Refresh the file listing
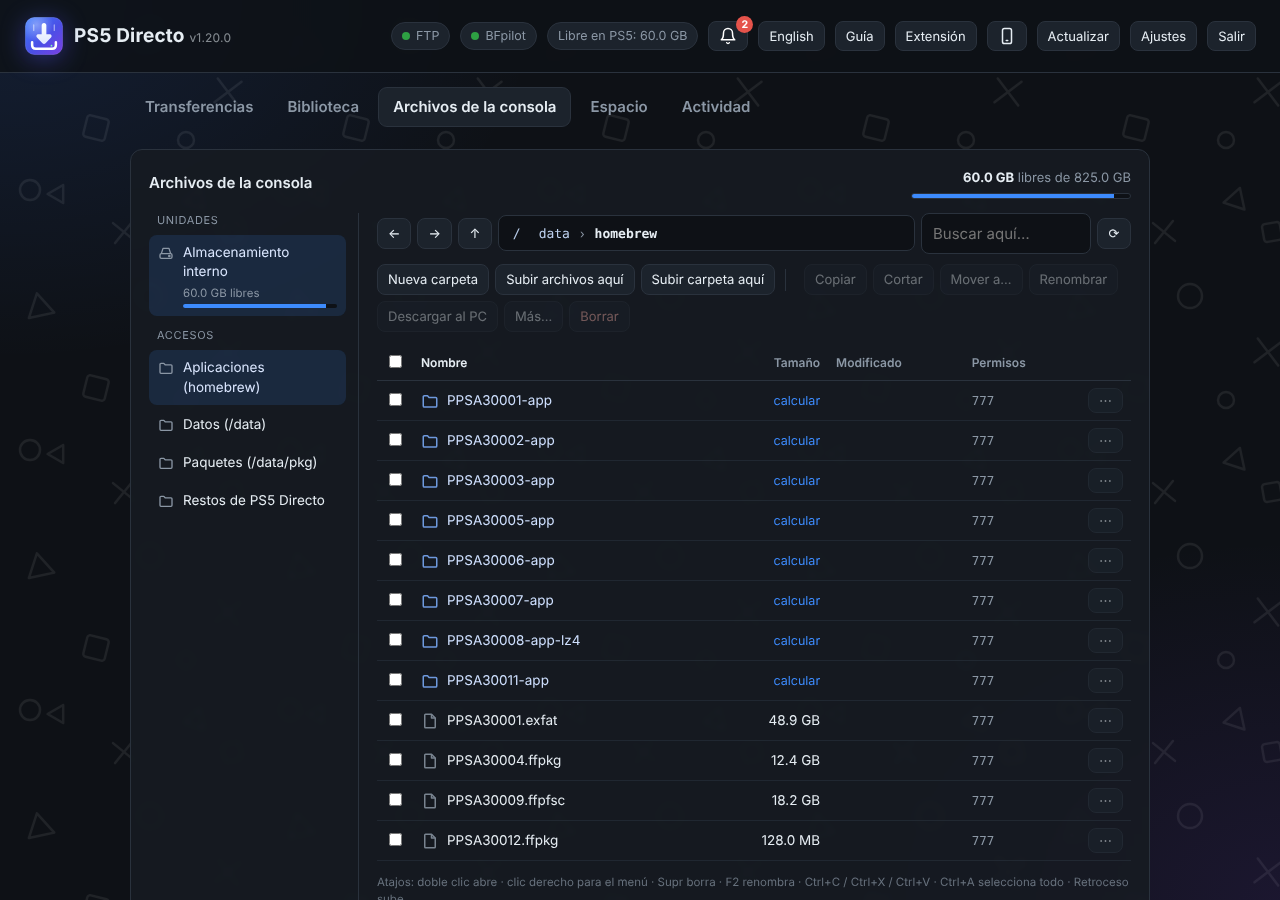Viewport: 1280px width, 900px height. coord(1114,233)
